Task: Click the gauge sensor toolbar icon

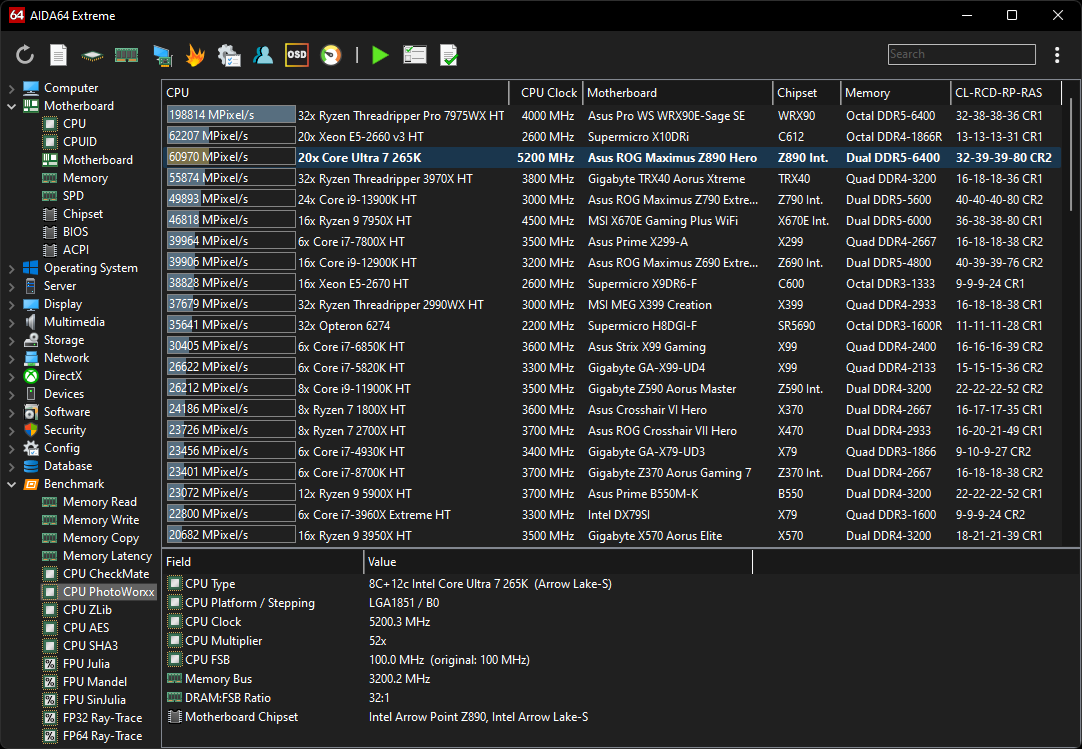Action: [331, 55]
